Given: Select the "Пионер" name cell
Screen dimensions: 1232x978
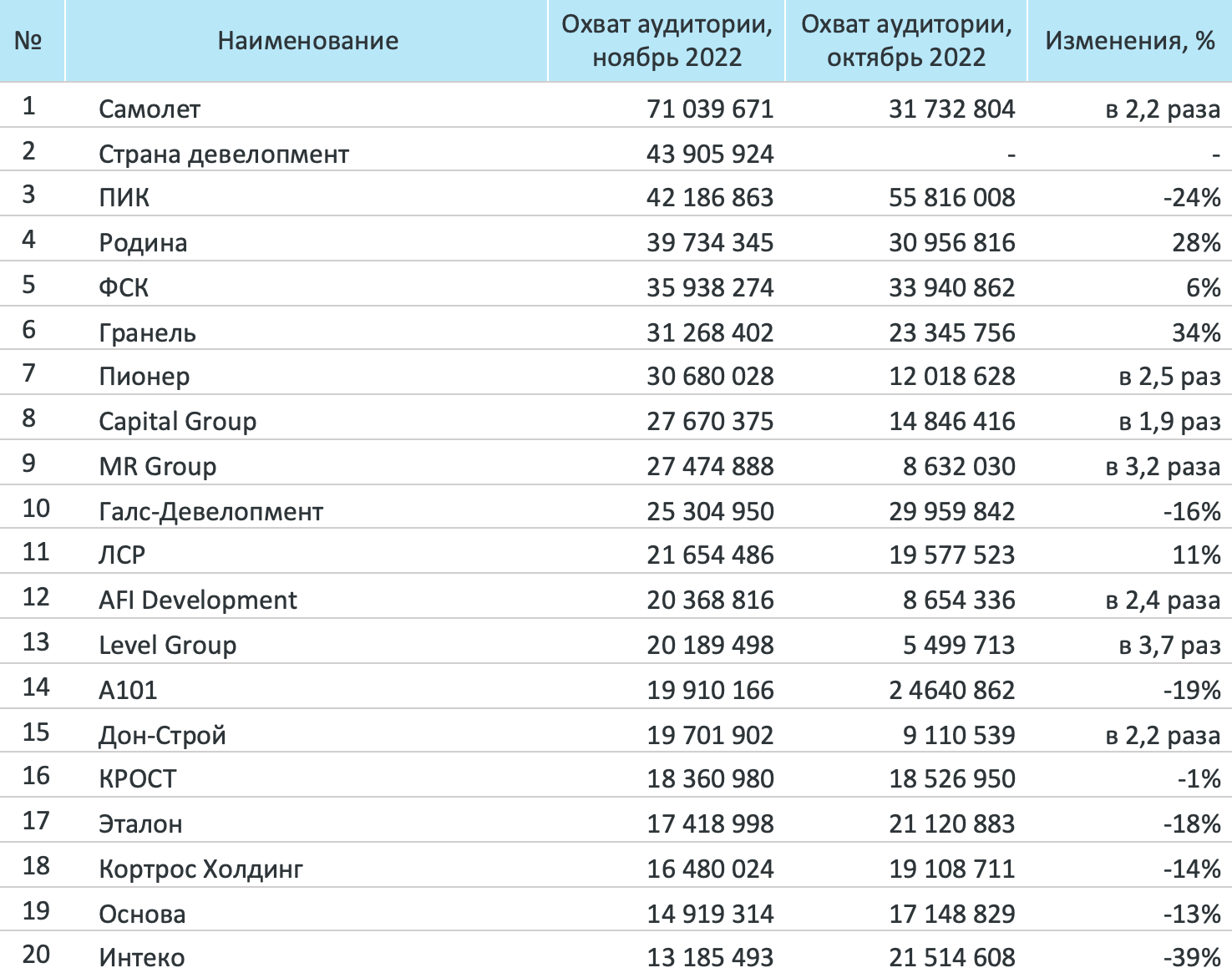Looking at the screenshot, I should pos(144,377).
